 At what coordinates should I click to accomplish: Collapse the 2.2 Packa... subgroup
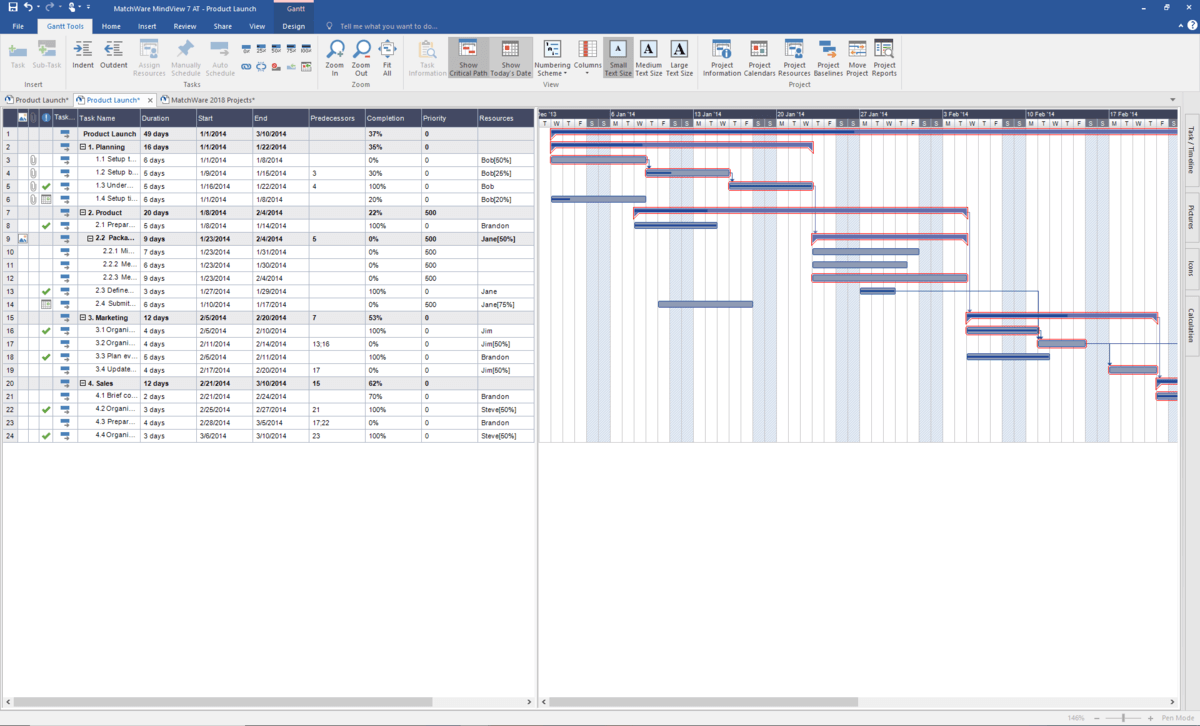click(90, 239)
